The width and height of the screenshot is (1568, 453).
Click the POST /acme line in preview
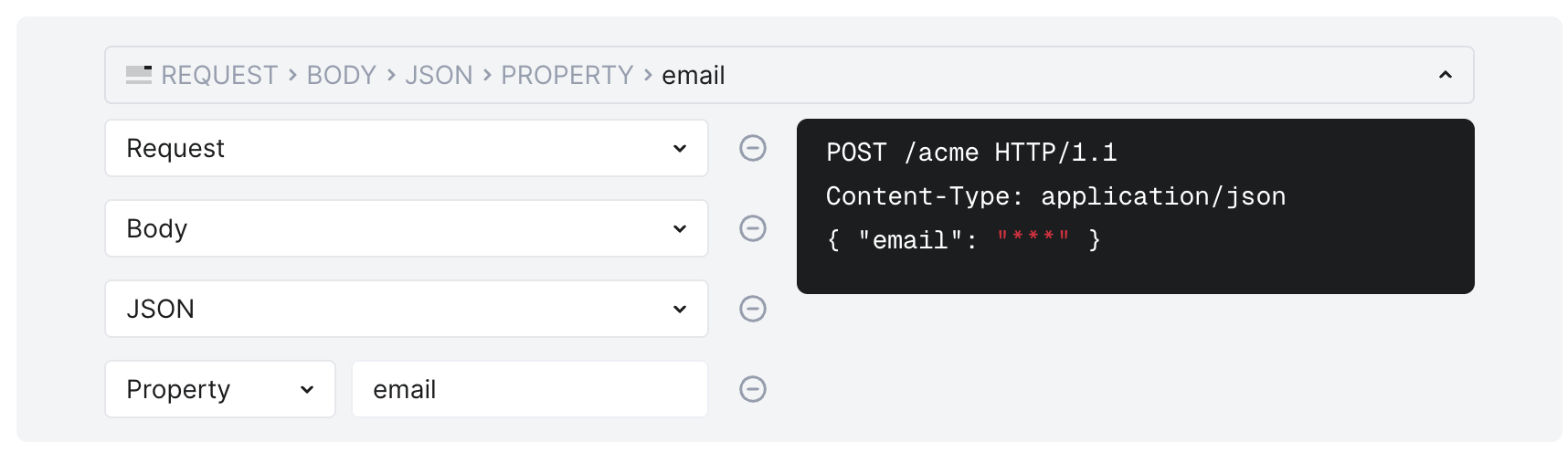pyautogui.click(x=970, y=153)
